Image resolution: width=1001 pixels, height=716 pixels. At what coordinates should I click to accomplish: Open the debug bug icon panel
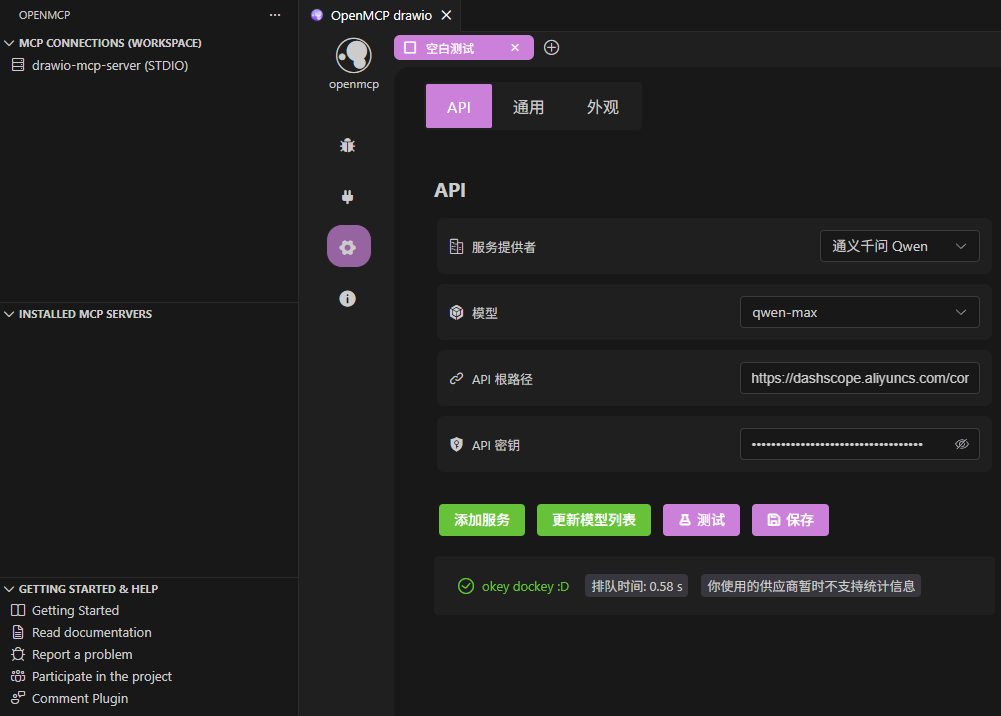[347, 145]
